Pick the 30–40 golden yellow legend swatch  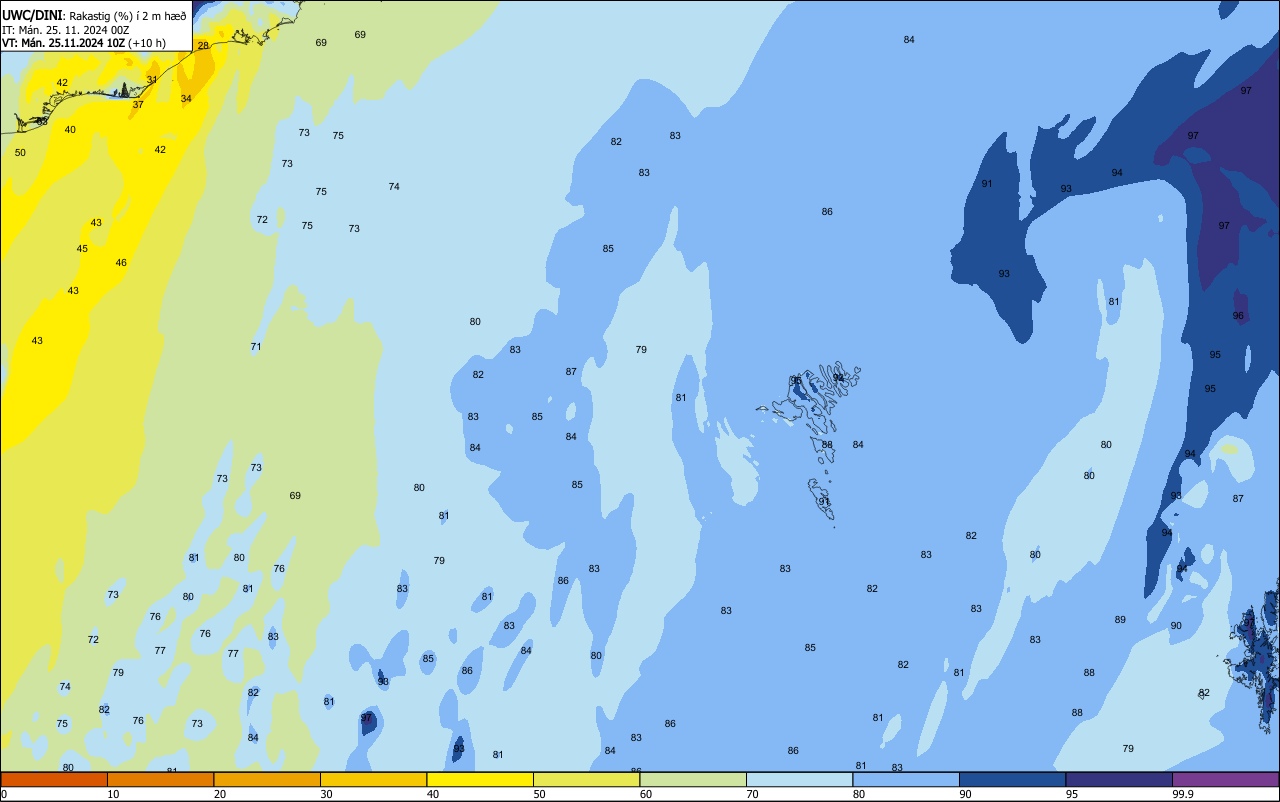(x=373, y=779)
